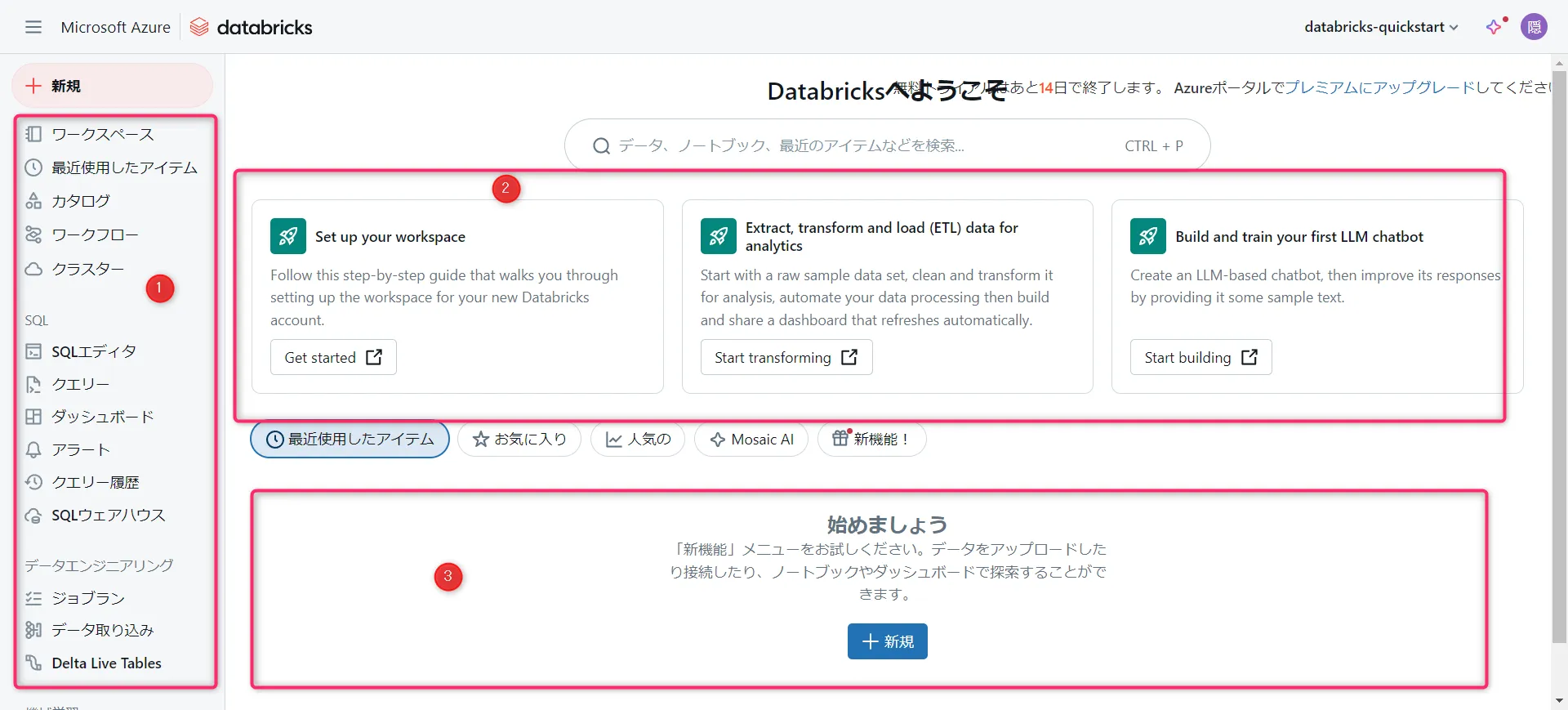1568x710 pixels.
Task: Click rocket icon on ETL data card
Action: coord(719,236)
